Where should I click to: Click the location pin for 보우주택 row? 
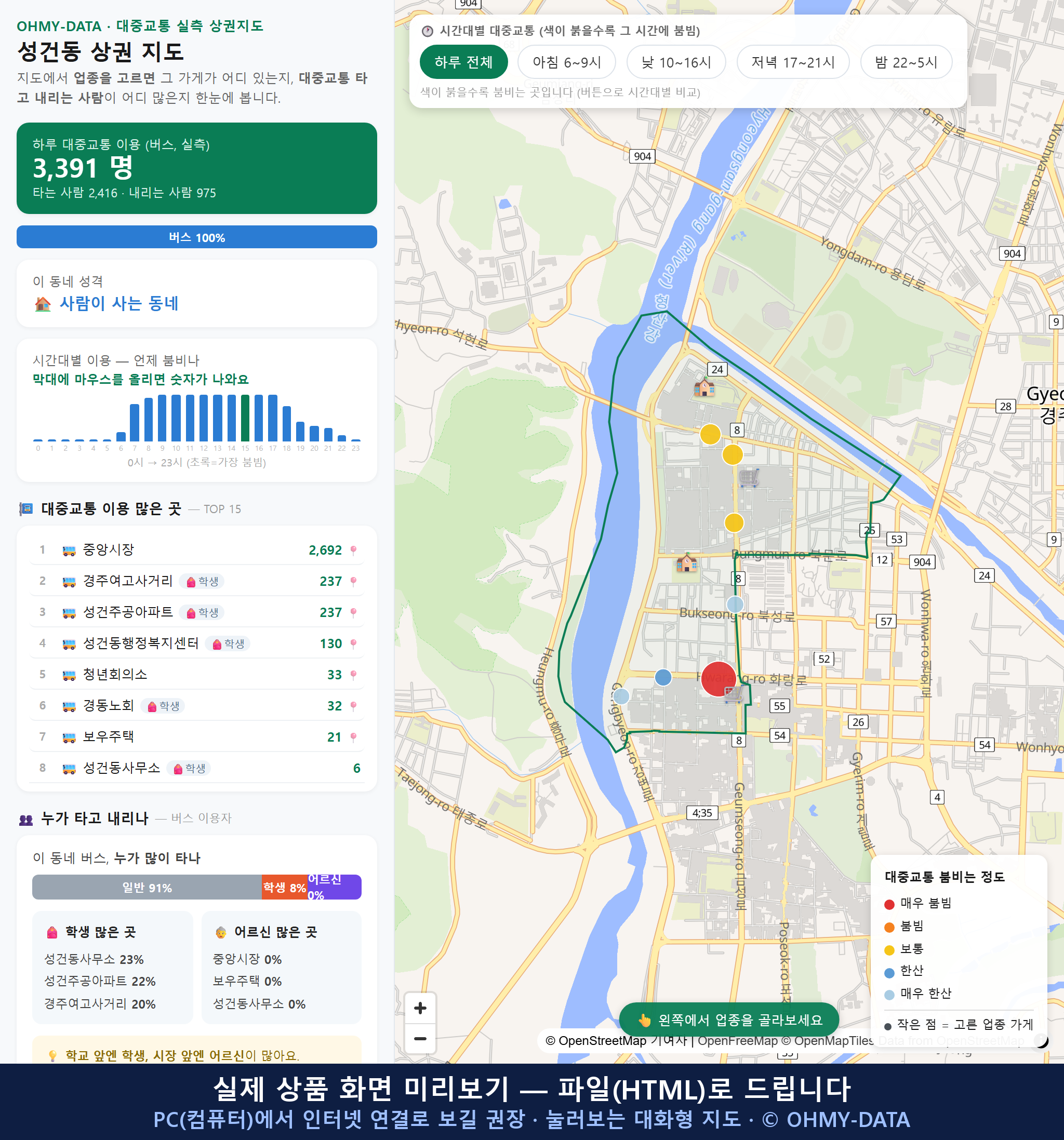tap(353, 737)
